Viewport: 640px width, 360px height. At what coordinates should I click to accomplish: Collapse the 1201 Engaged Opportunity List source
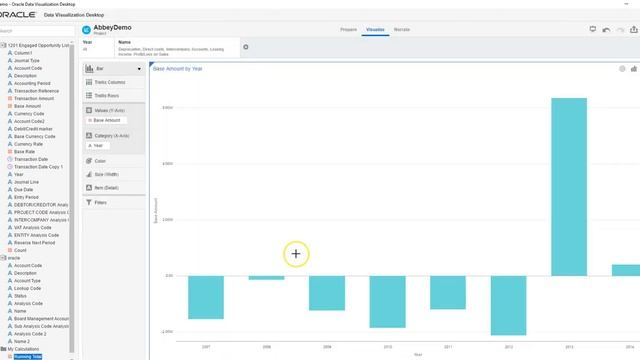[3, 45]
